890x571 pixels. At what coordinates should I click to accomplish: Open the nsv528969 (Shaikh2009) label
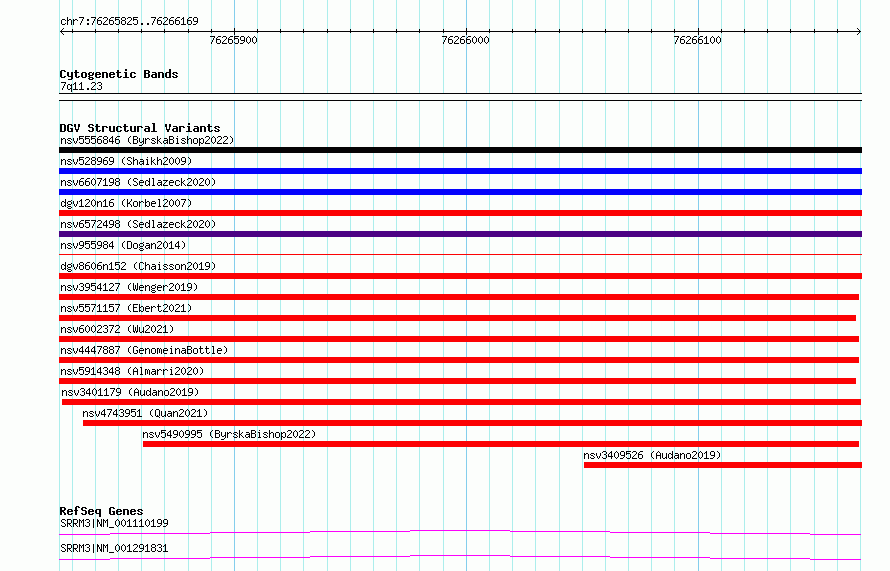pos(126,161)
